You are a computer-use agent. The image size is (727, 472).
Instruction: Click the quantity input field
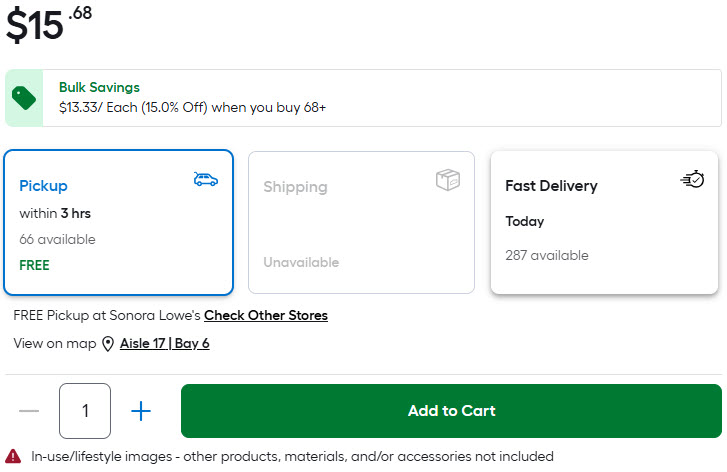coord(85,411)
